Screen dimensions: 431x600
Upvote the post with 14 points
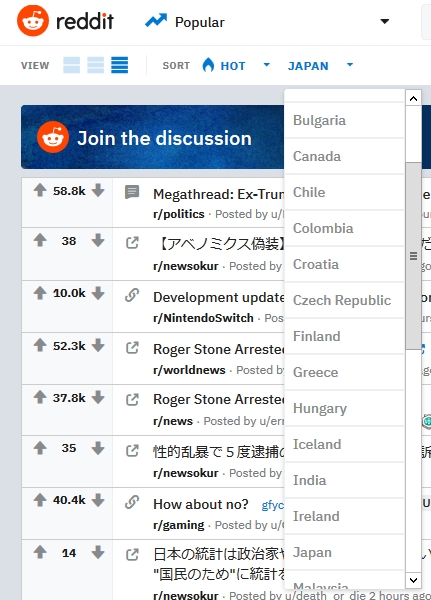[40, 553]
